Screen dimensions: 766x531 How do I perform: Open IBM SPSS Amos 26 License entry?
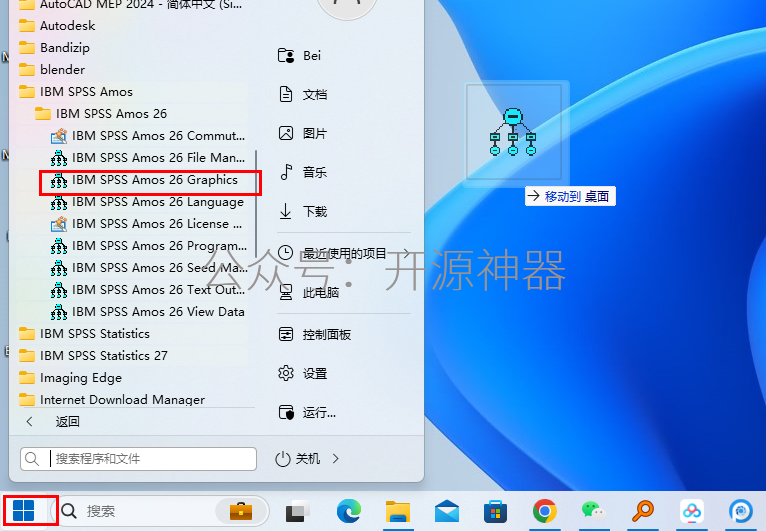[x=148, y=224]
